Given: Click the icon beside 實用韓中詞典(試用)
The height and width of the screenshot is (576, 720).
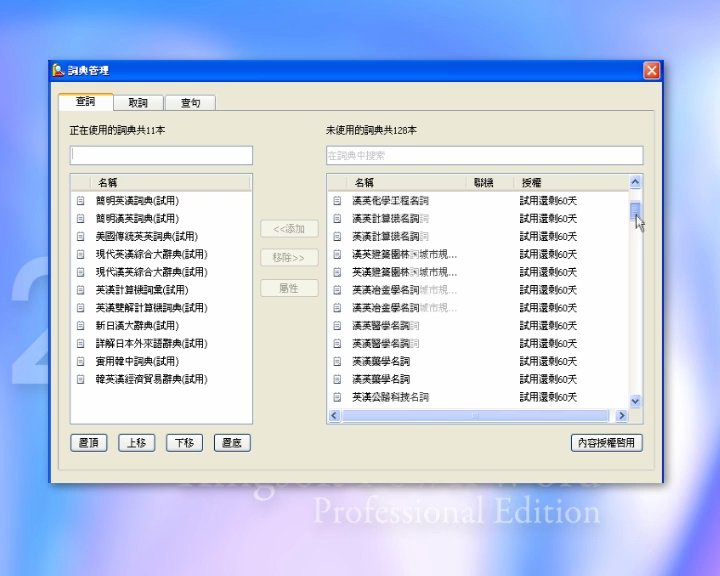Looking at the screenshot, I should click(80, 361).
